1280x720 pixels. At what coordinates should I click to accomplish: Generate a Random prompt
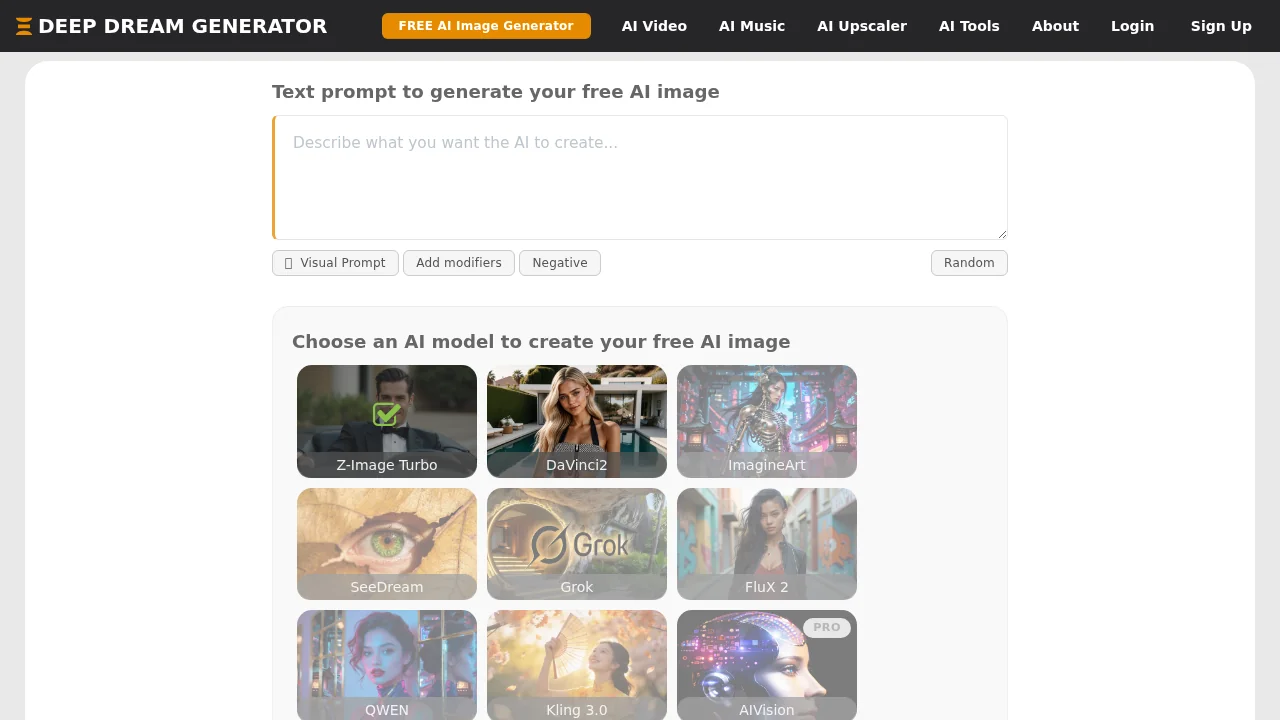tap(969, 263)
